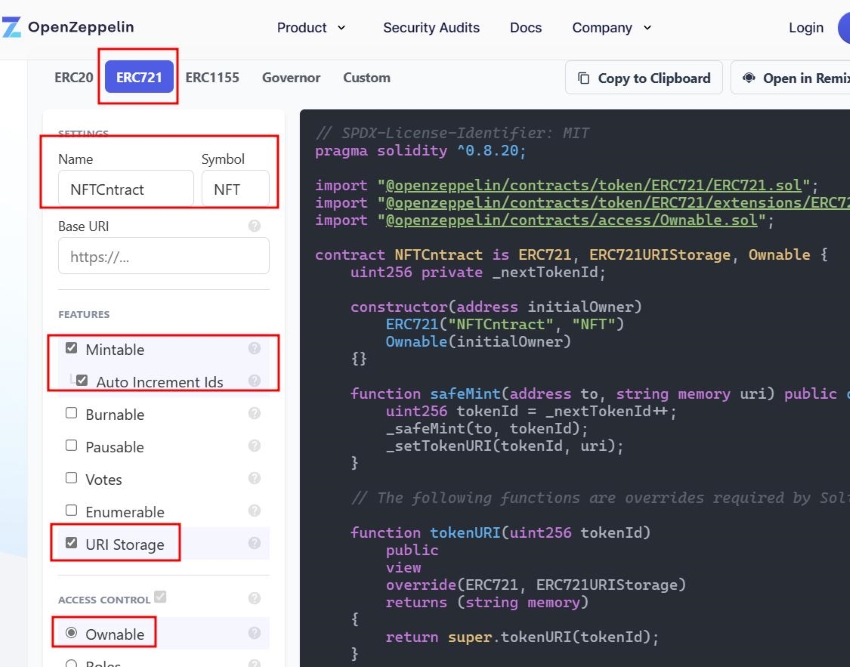Click '_setTokenURI(tokenId, uri);' code line
This screenshot has width=850, height=667.
click(x=505, y=446)
